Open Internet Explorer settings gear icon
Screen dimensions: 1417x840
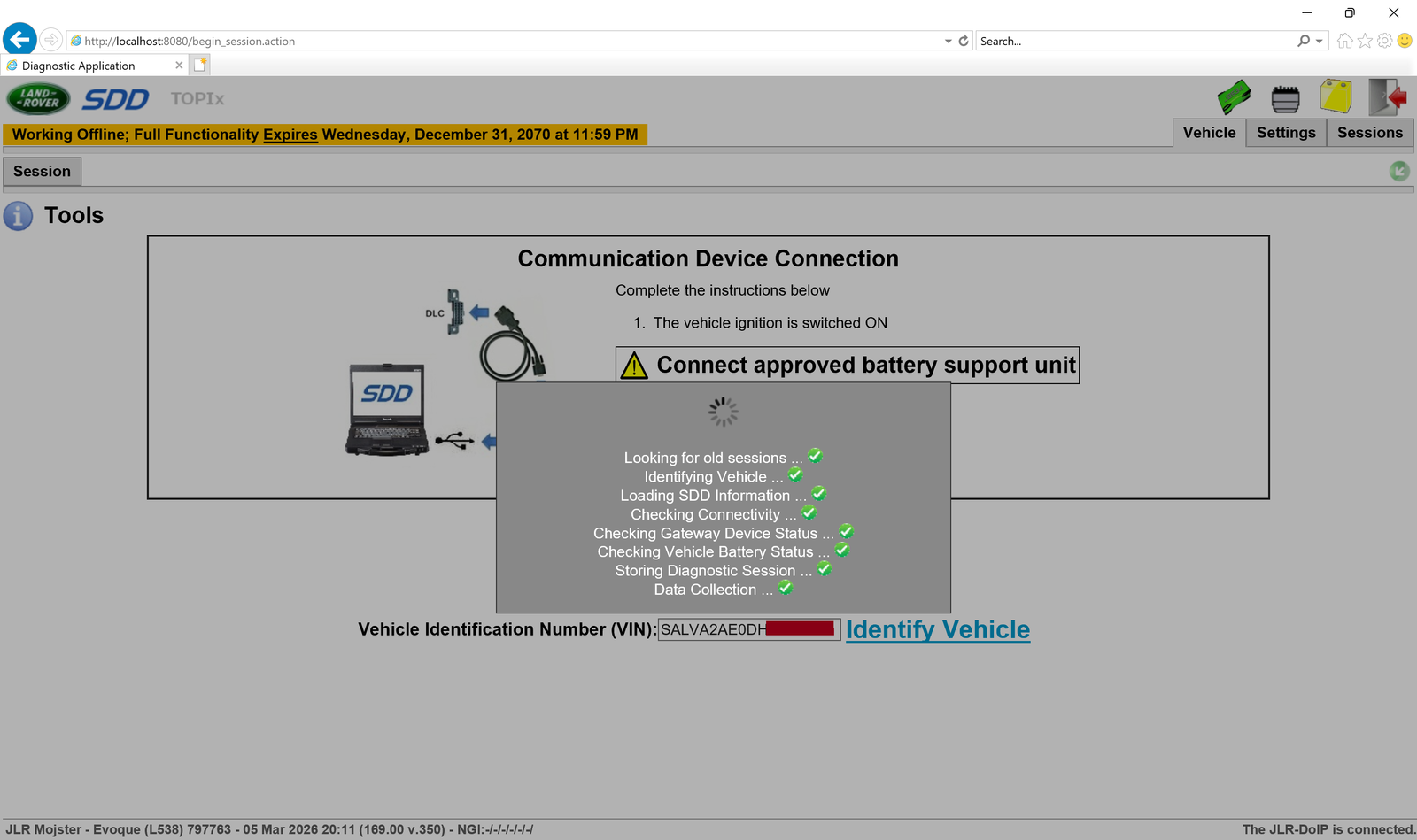pyautogui.click(x=1383, y=40)
